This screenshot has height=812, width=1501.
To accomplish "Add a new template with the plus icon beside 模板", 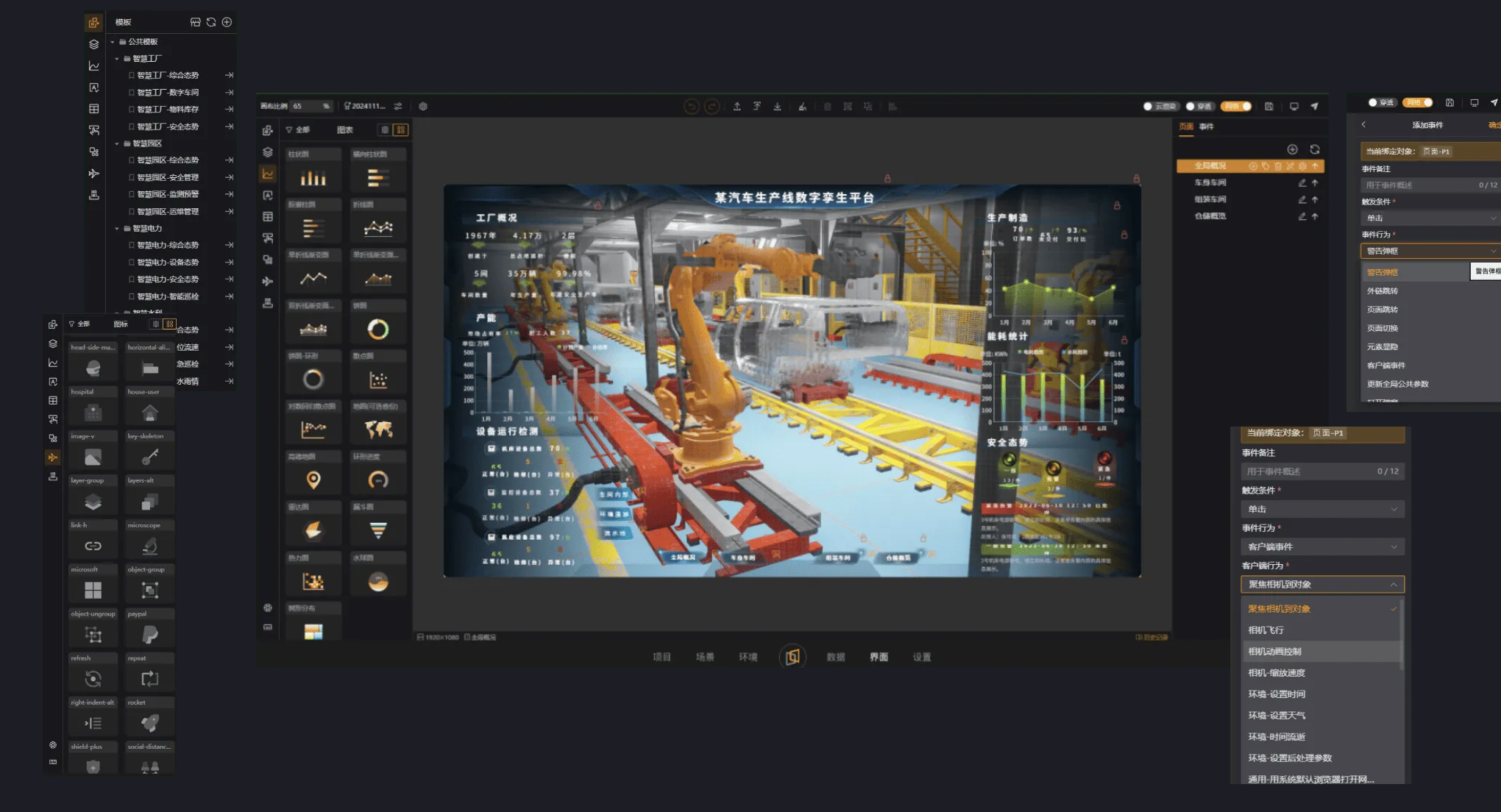I will (227, 22).
